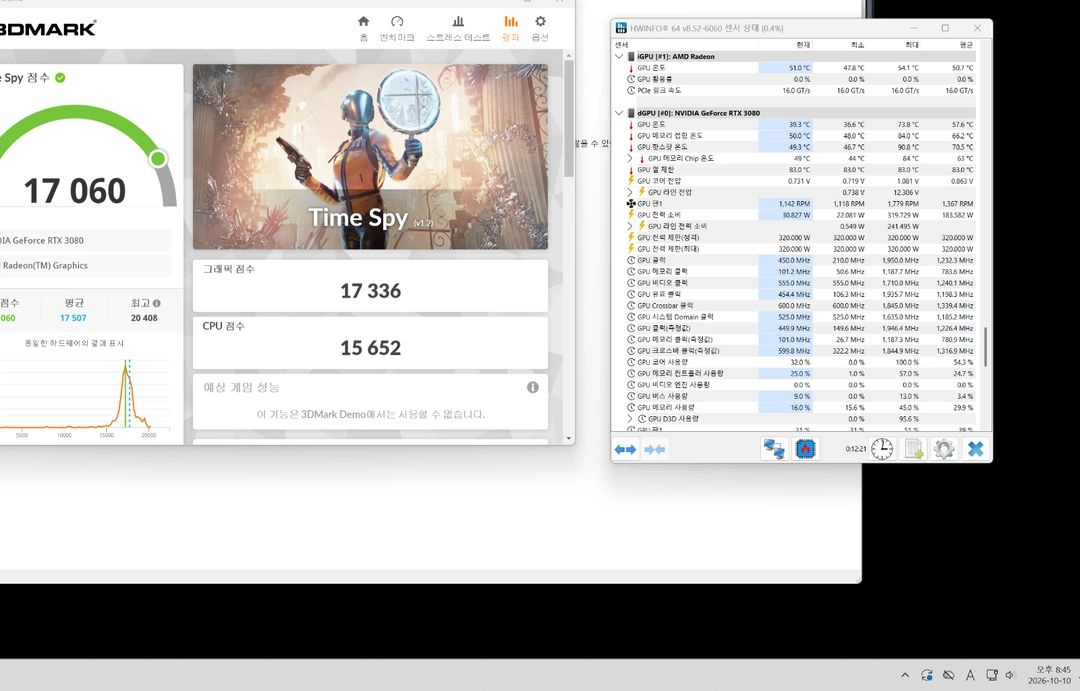Select the GPU 버스 사용량 row
The height and width of the screenshot is (691, 1080).
(x=799, y=396)
